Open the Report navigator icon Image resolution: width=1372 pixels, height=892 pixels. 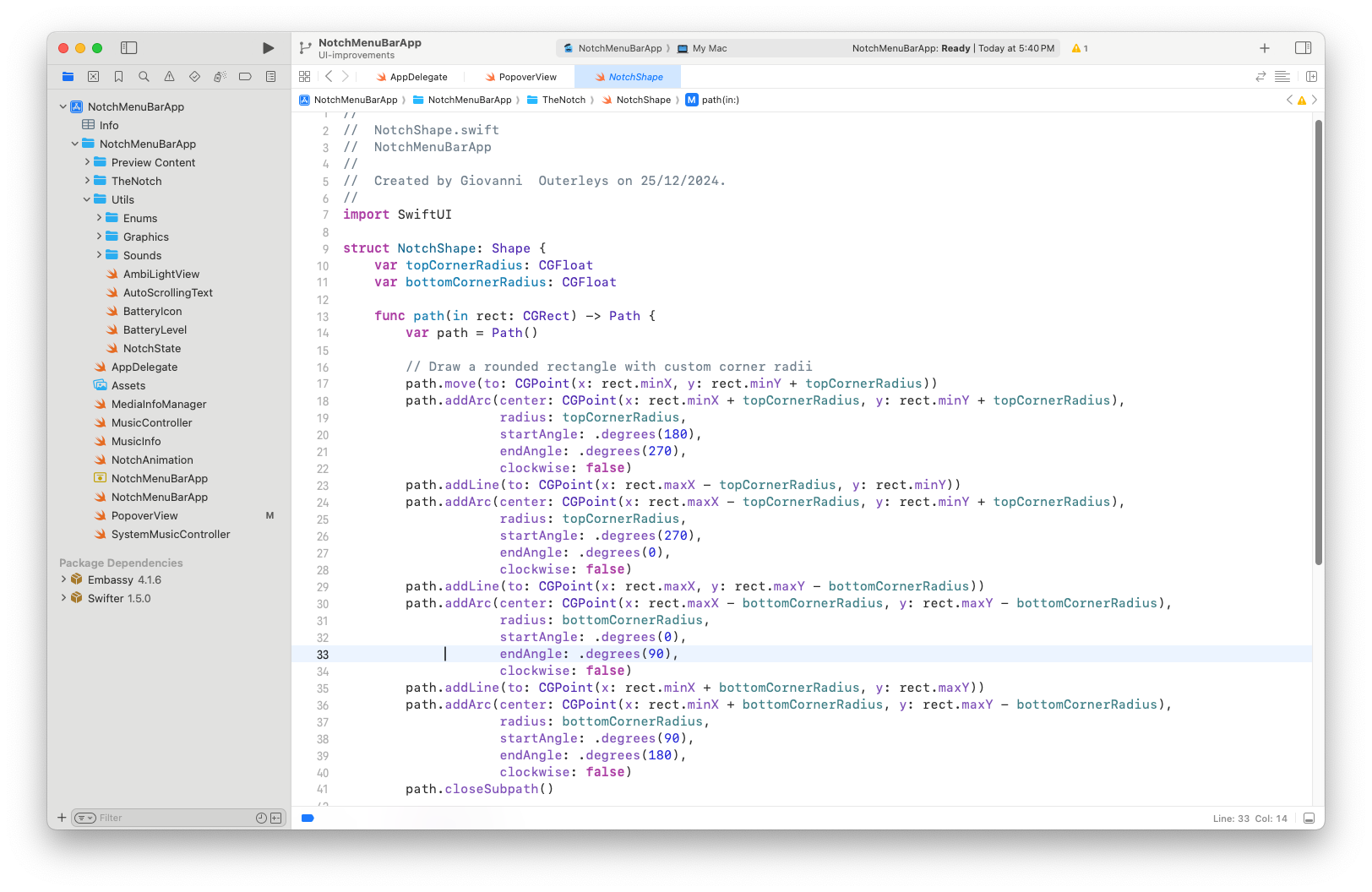point(270,77)
